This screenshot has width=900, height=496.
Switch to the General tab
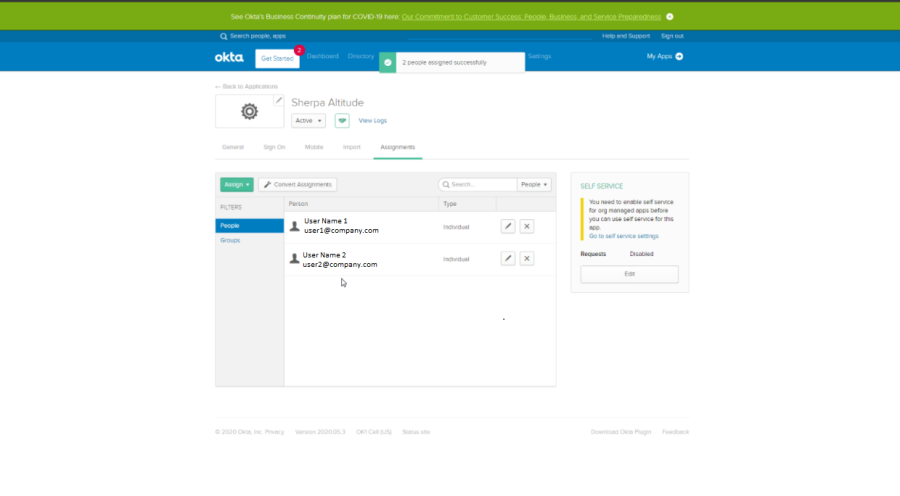232,147
